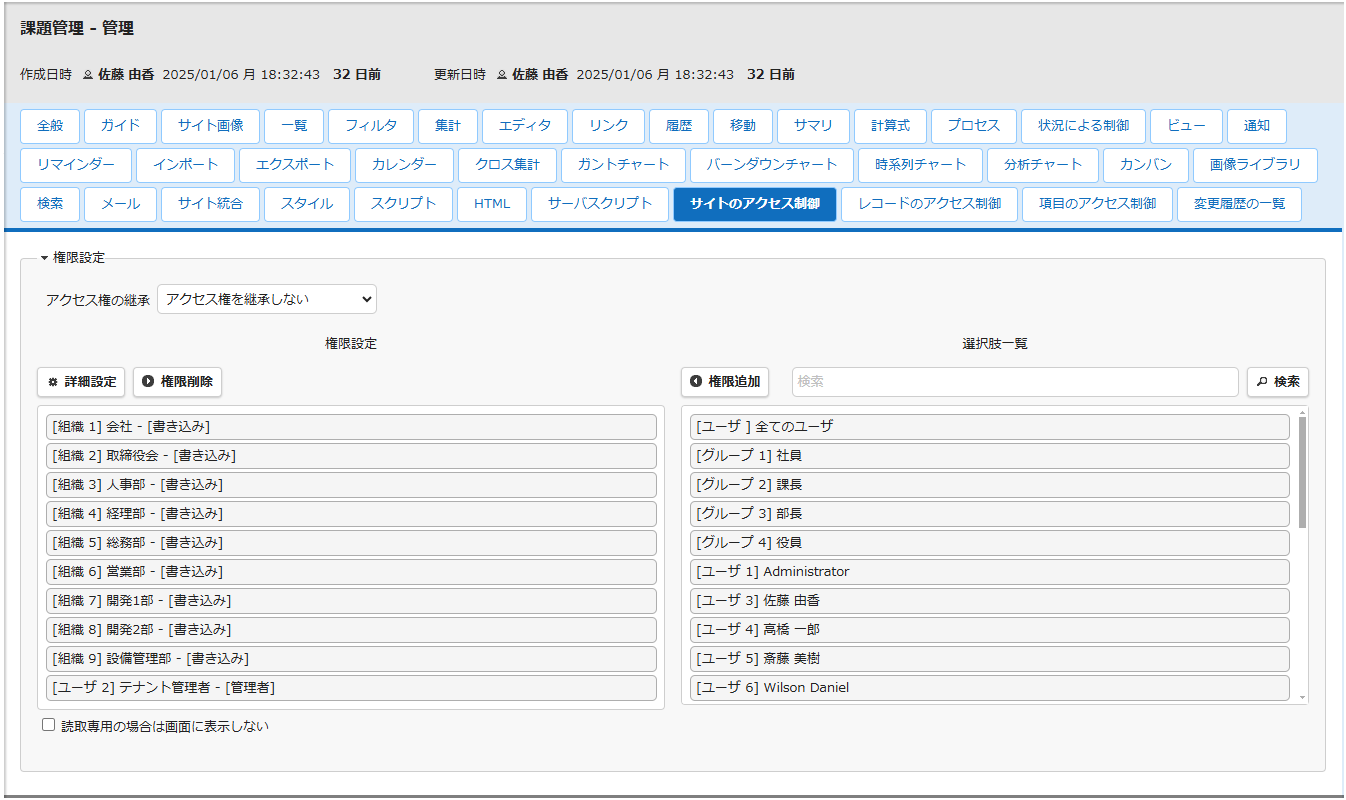This screenshot has width=1346, height=800.
Task: Select [グループ 4] 役員 option
Action: pyautogui.click(x=990, y=543)
